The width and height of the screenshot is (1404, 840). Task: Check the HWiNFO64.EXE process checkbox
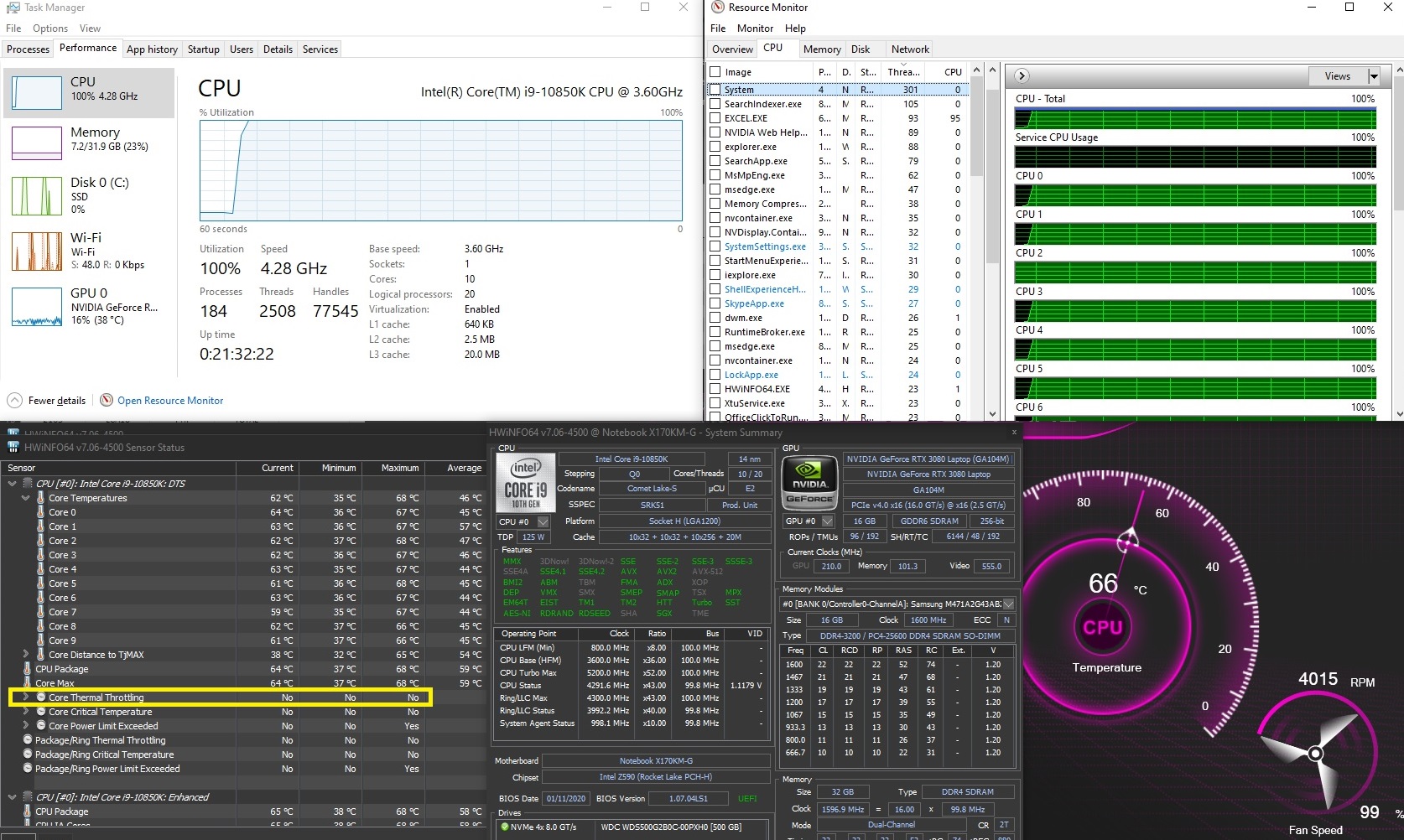tap(715, 389)
